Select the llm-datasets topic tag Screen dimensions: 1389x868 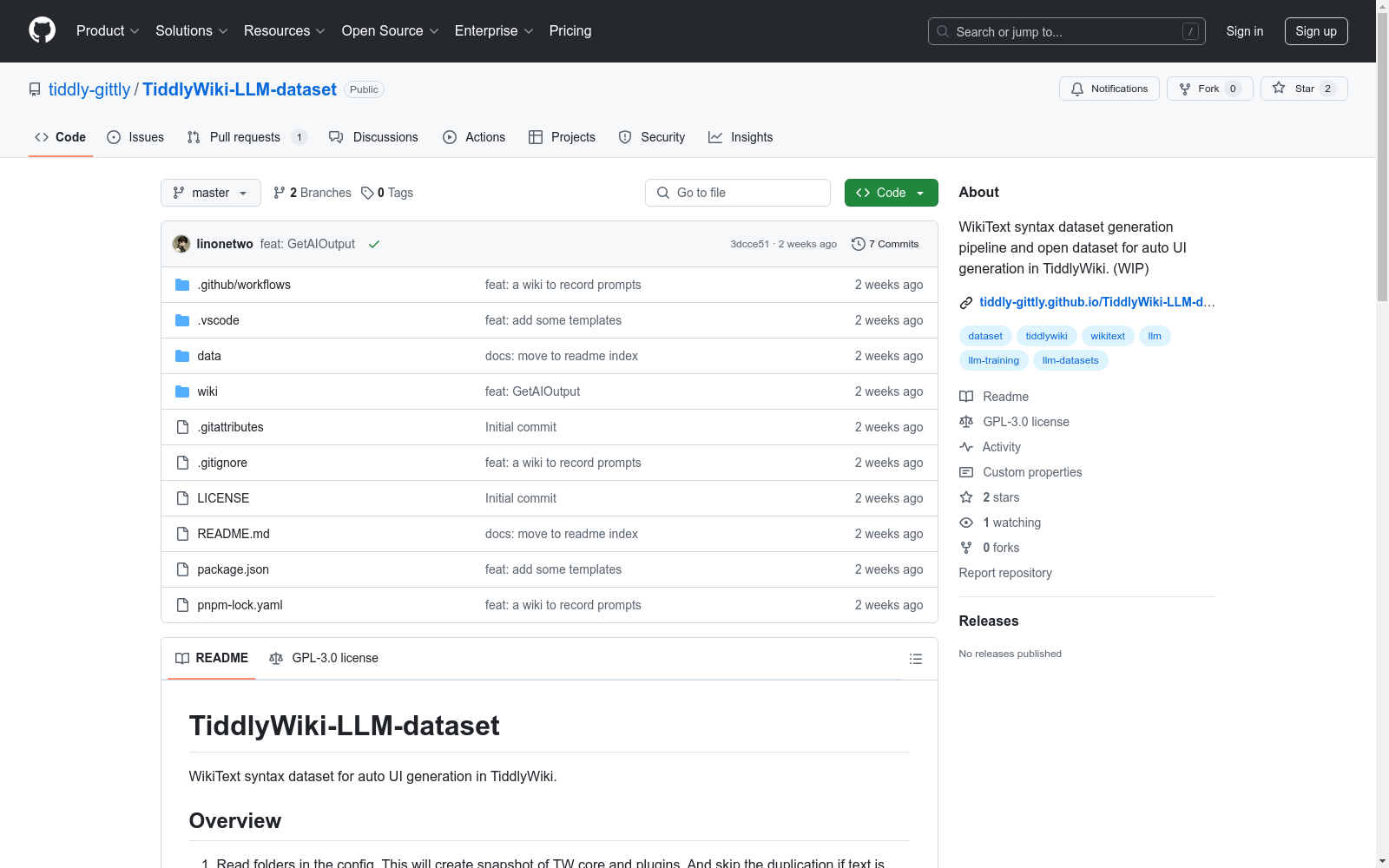(x=1070, y=360)
